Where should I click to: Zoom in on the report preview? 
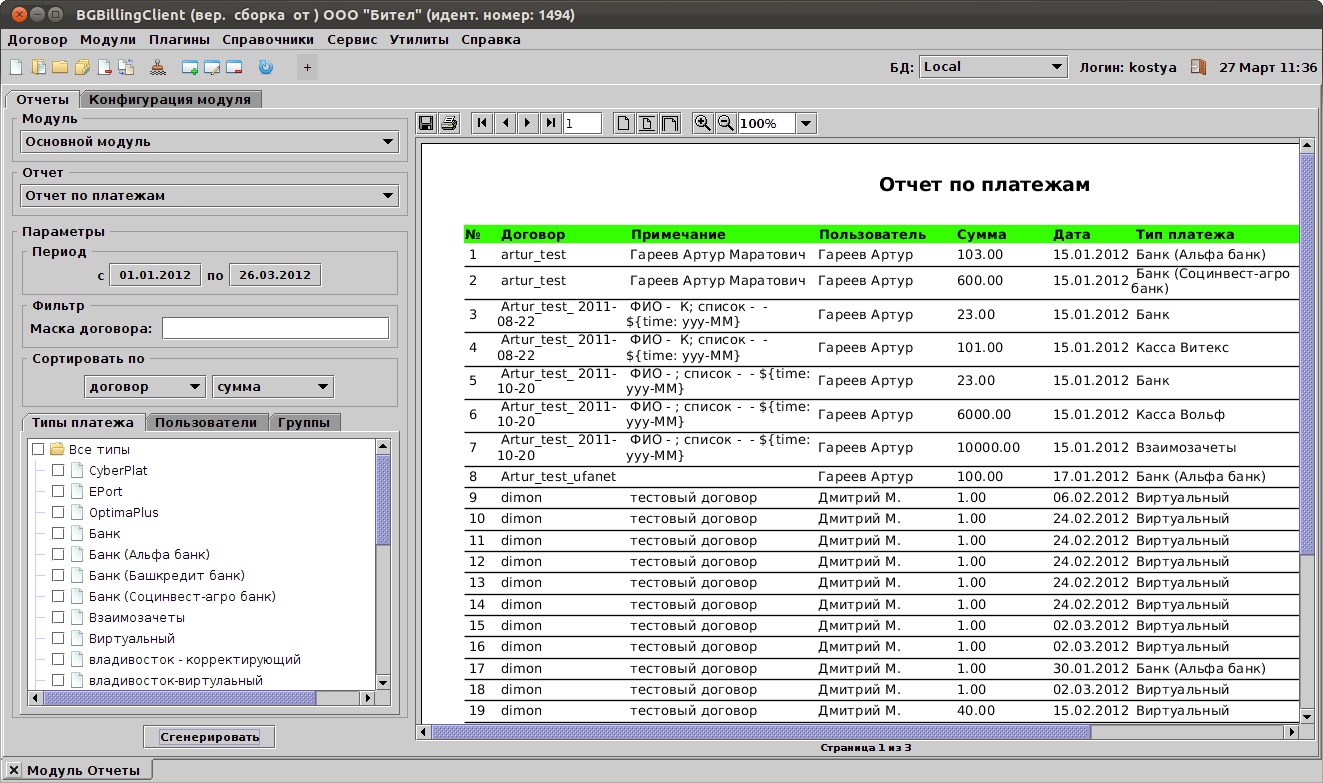(703, 123)
